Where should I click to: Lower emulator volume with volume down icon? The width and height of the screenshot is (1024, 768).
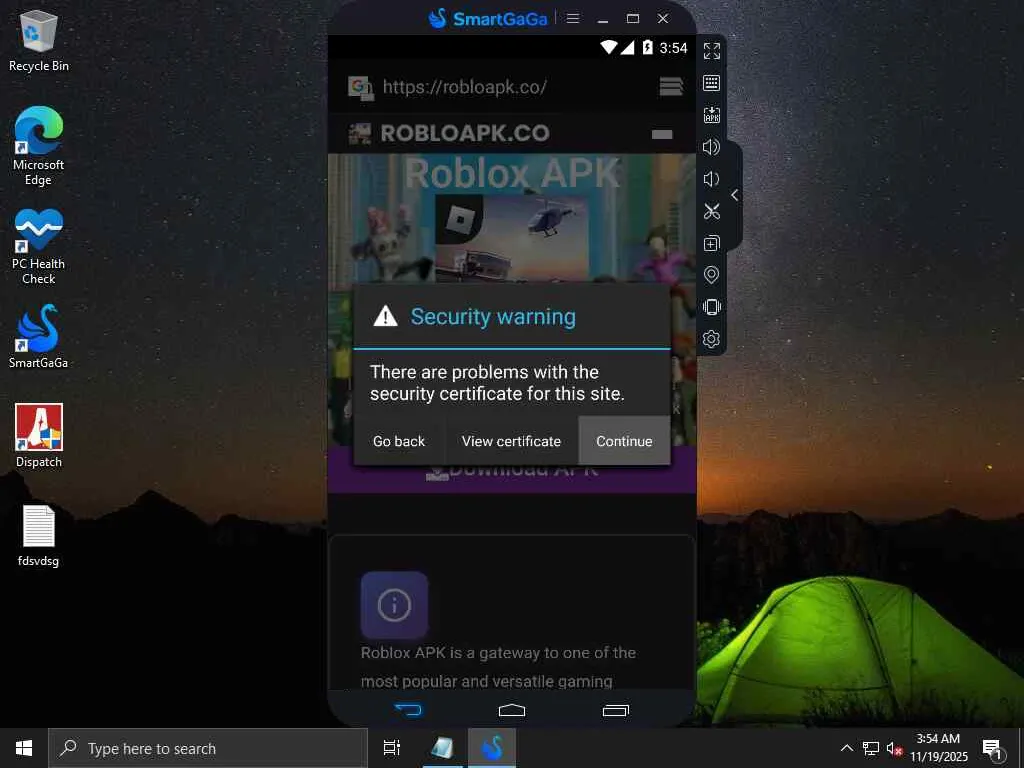(x=711, y=179)
